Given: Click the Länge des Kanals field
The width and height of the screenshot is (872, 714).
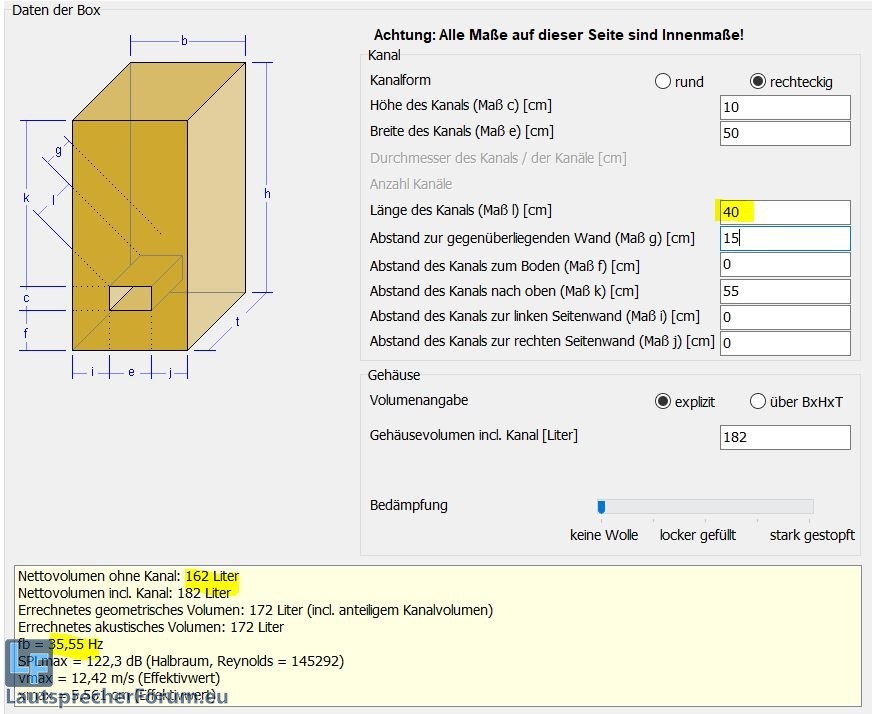Looking at the screenshot, I should point(784,212).
